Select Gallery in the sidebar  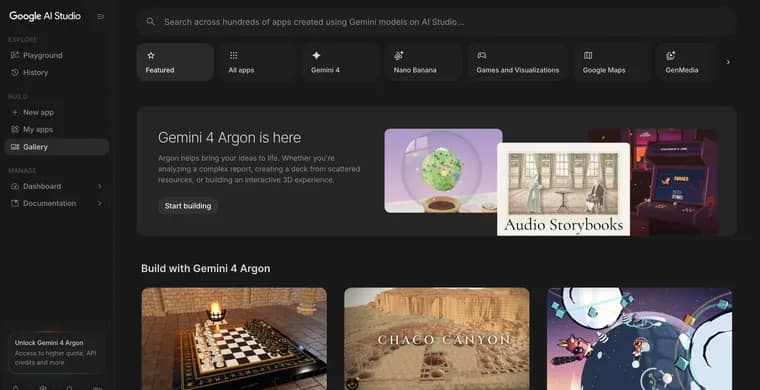coord(57,147)
